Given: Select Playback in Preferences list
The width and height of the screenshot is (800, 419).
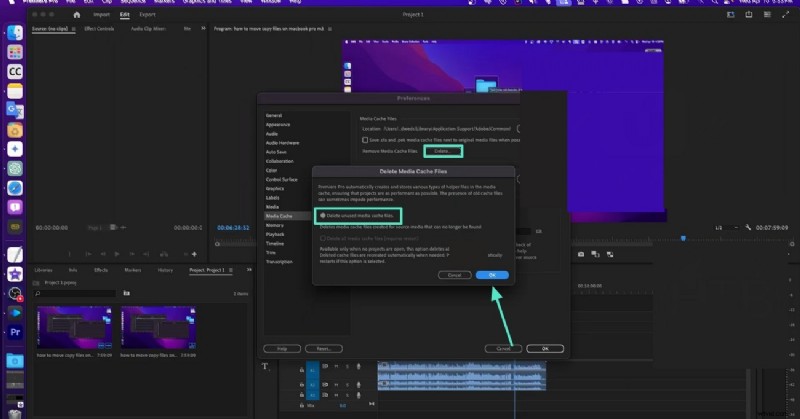Looking at the screenshot, I should click(x=275, y=235).
